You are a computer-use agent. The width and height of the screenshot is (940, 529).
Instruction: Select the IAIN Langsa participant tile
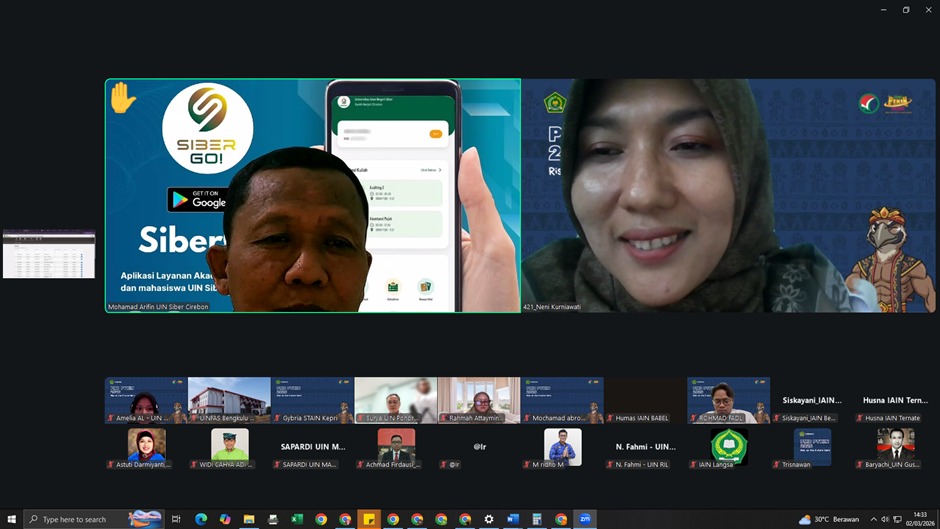click(728, 448)
